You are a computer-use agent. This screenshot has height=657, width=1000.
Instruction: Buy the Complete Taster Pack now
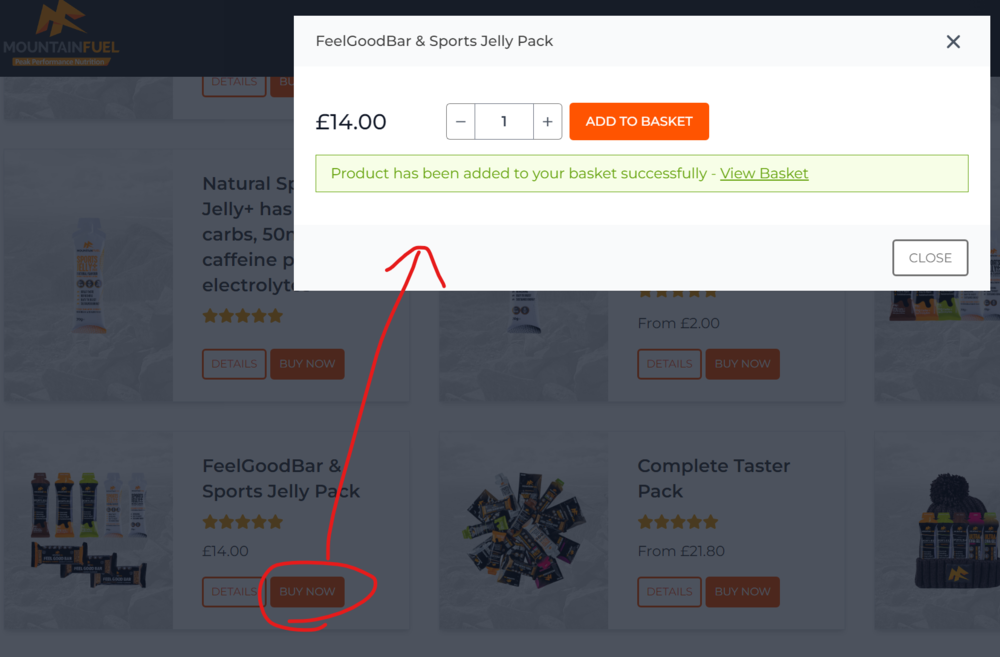coord(742,591)
